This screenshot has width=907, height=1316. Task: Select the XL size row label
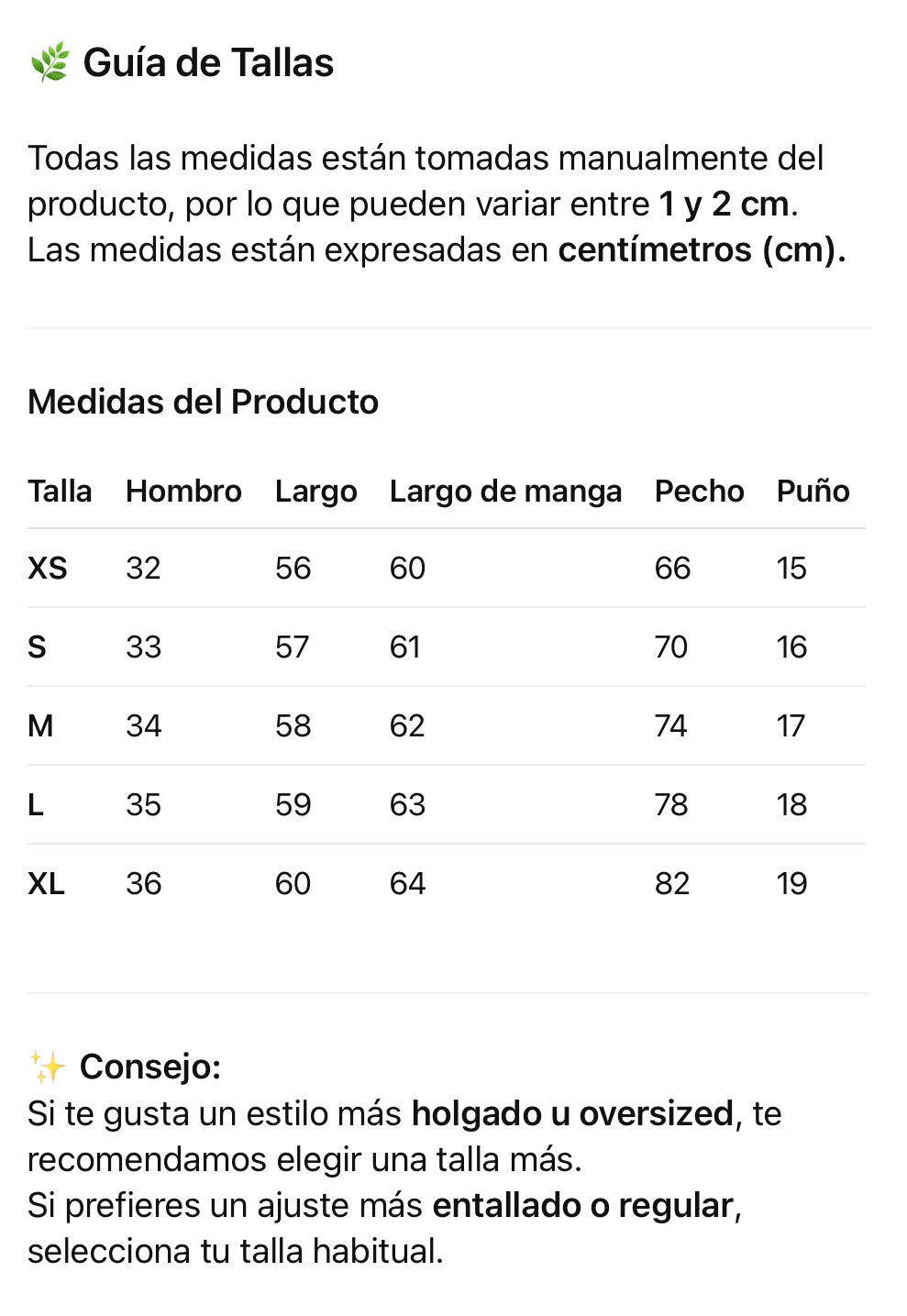(x=46, y=884)
